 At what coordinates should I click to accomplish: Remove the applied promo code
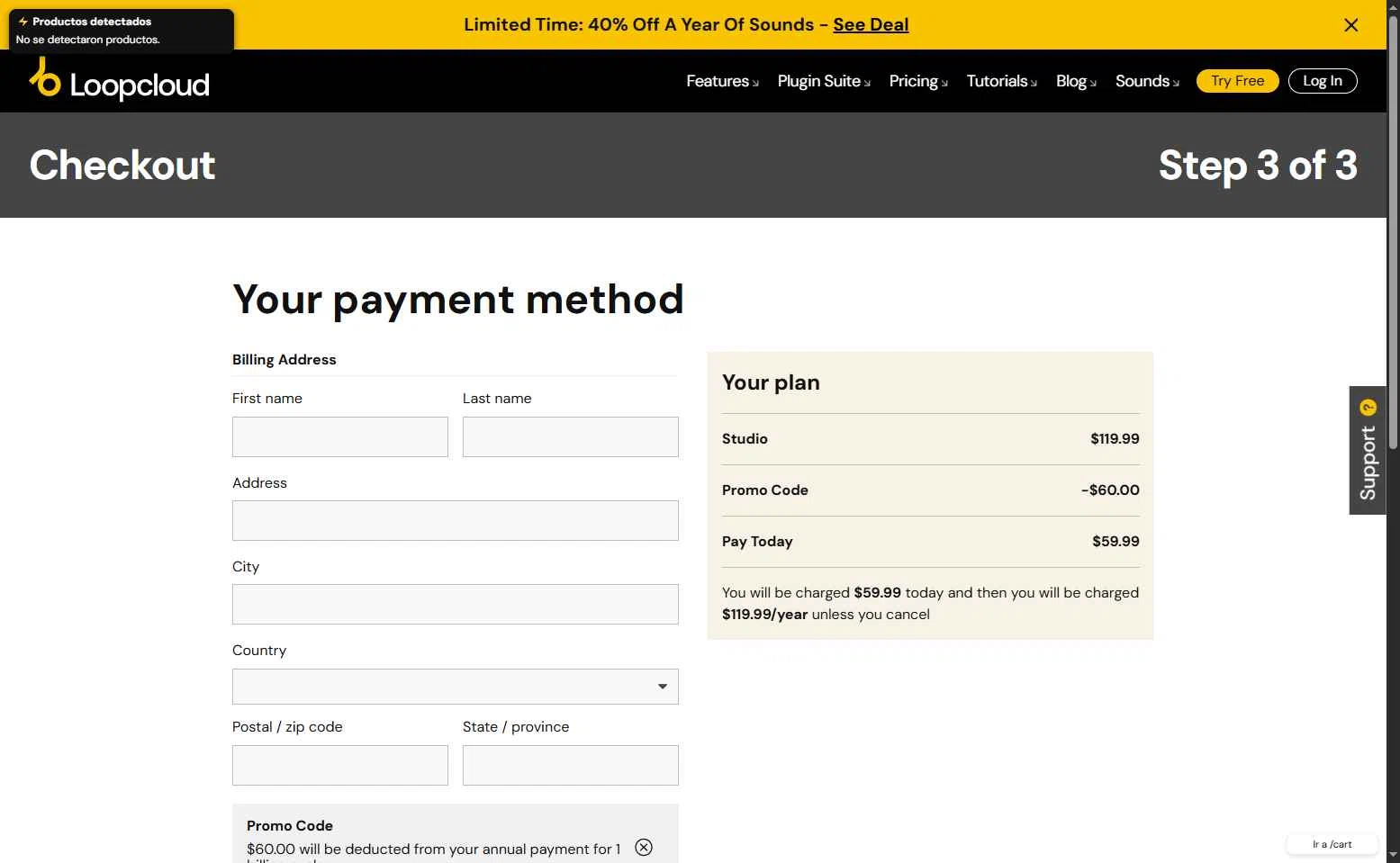pyautogui.click(x=644, y=847)
